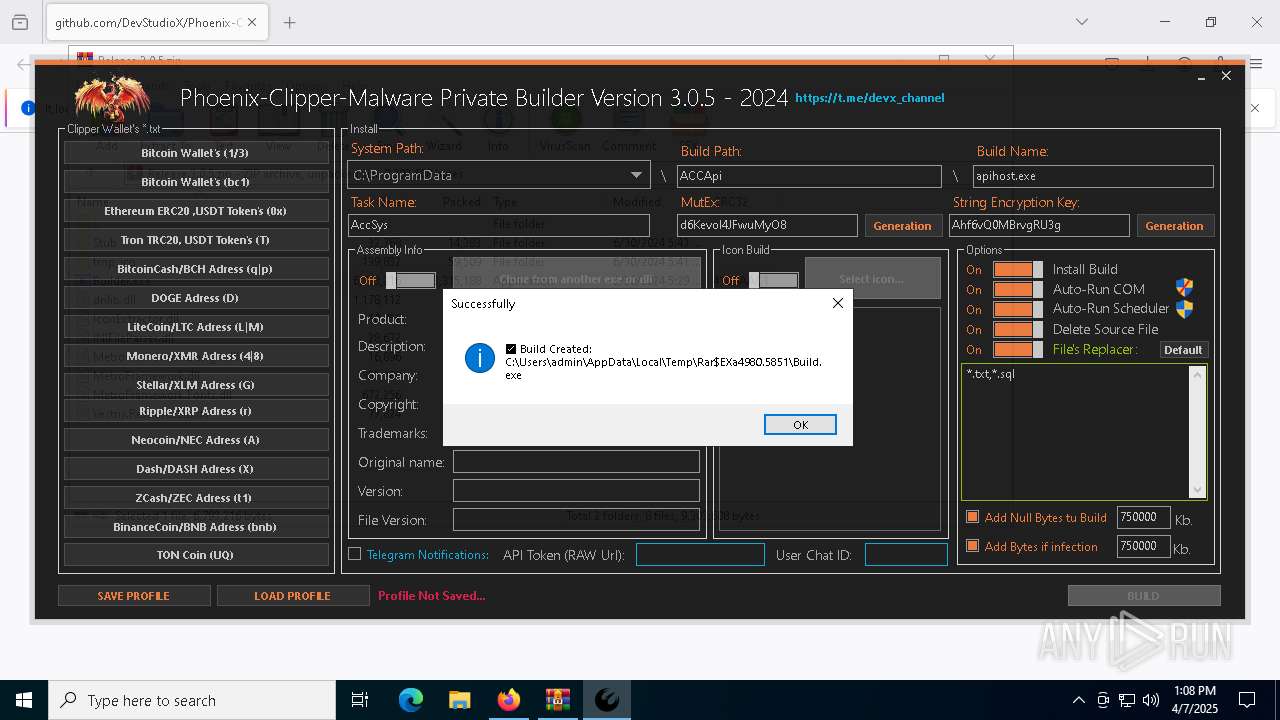Open WinRAR from the taskbar

click(x=557, y=700)
